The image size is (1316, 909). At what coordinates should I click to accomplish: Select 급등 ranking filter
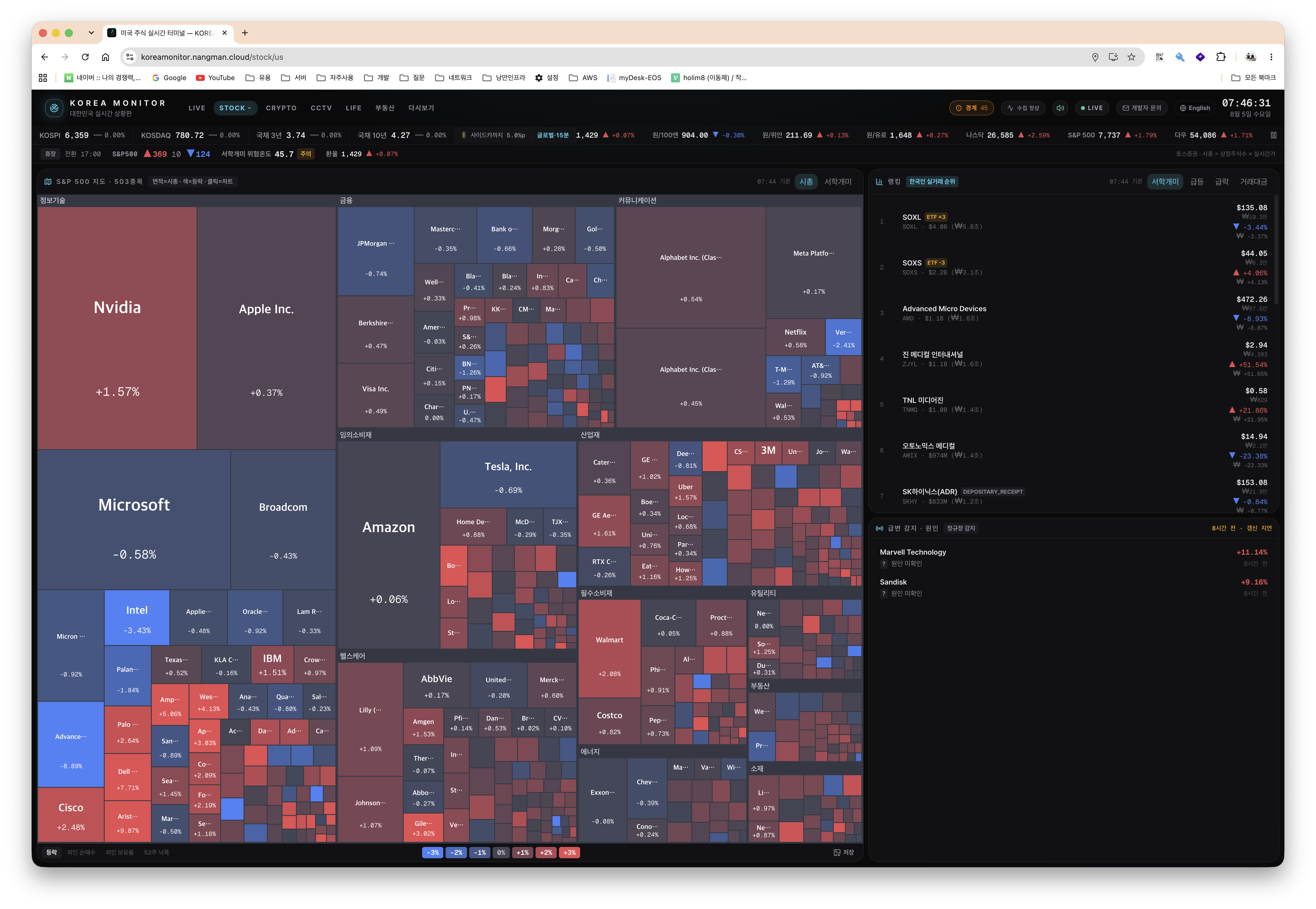(x=1197, y=182)
